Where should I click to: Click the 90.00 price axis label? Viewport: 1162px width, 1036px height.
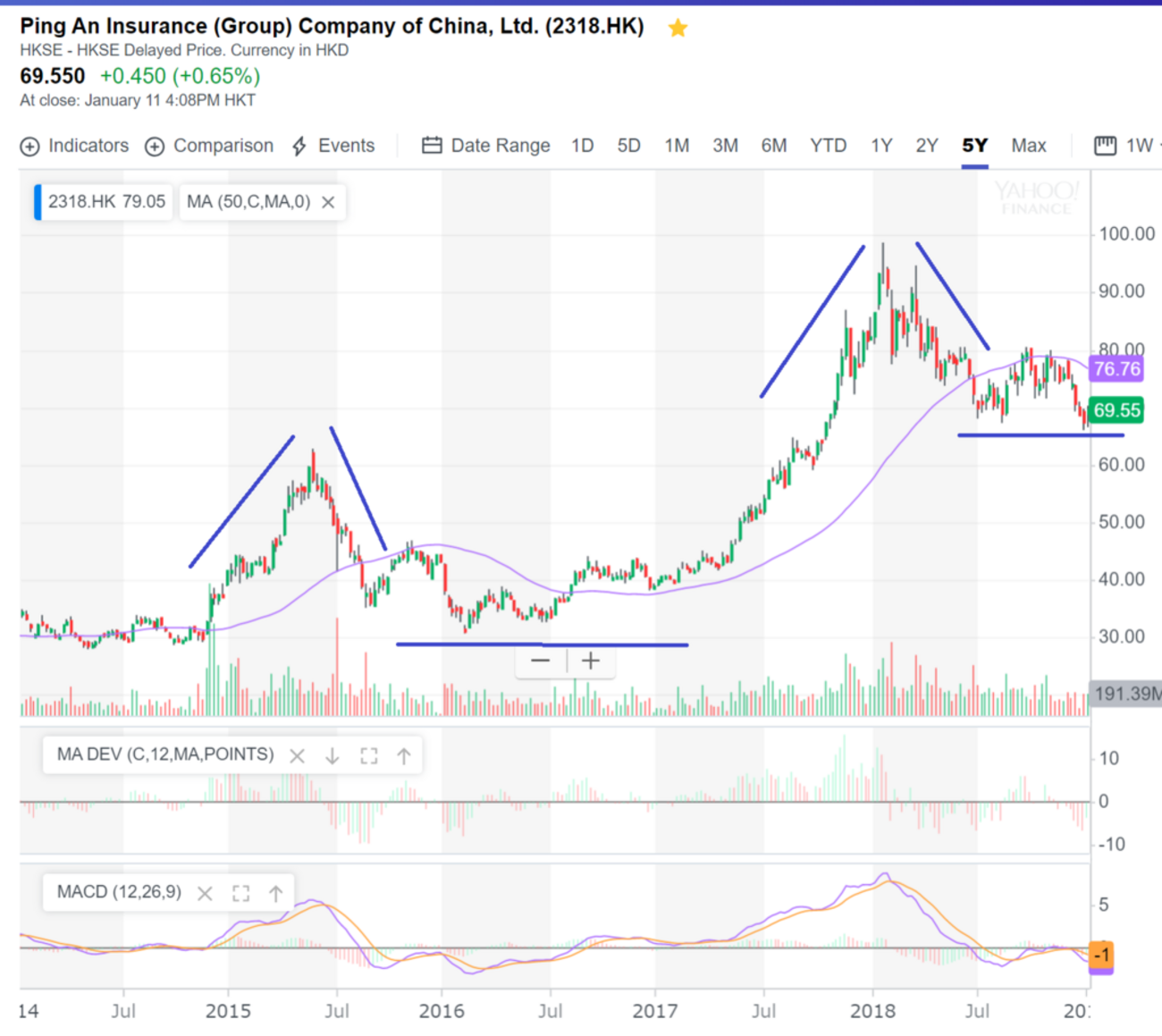[x=1122, y=291]
